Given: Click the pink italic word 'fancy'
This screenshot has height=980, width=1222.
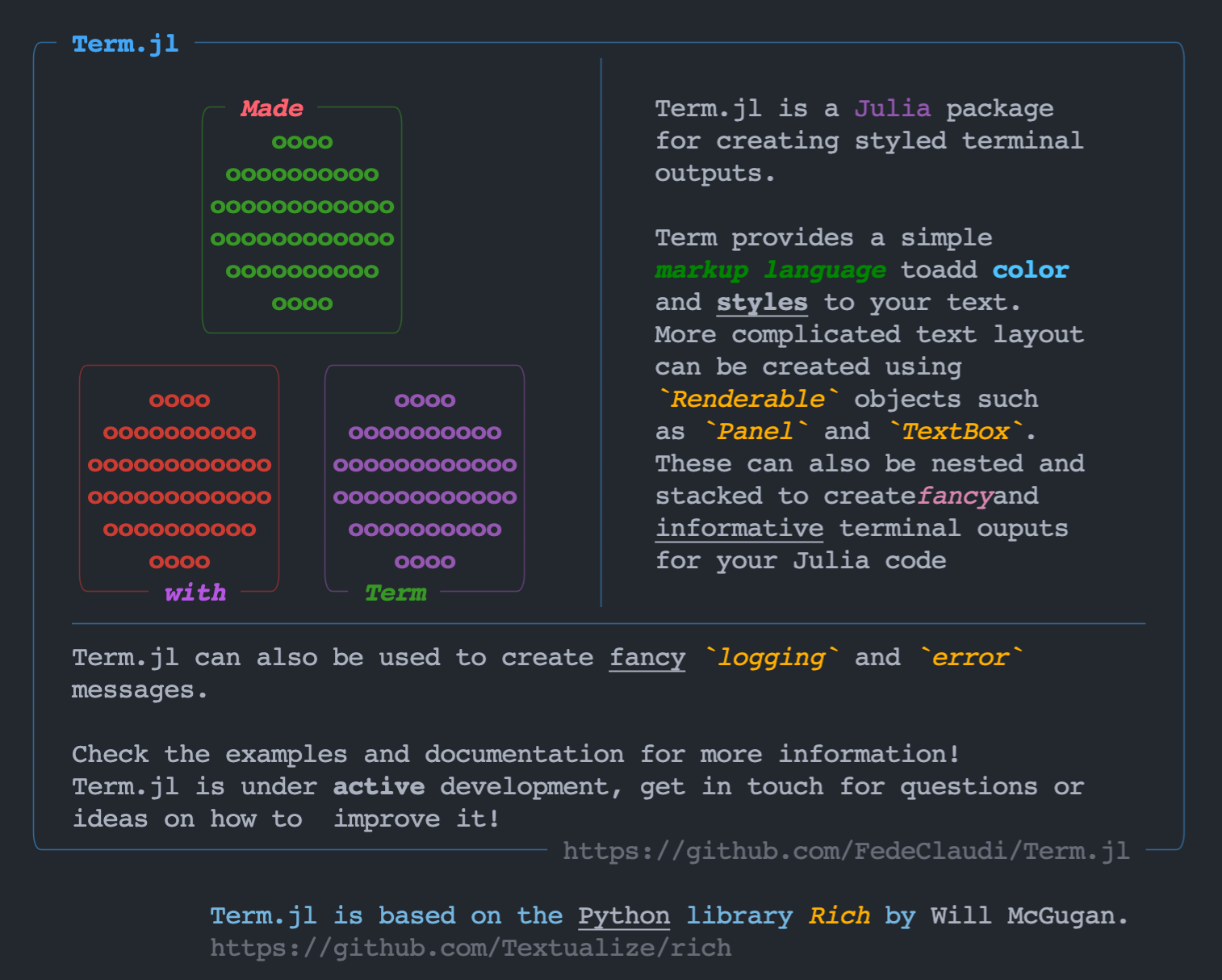Looking at the screenshot, I should (x=954, y=496).
